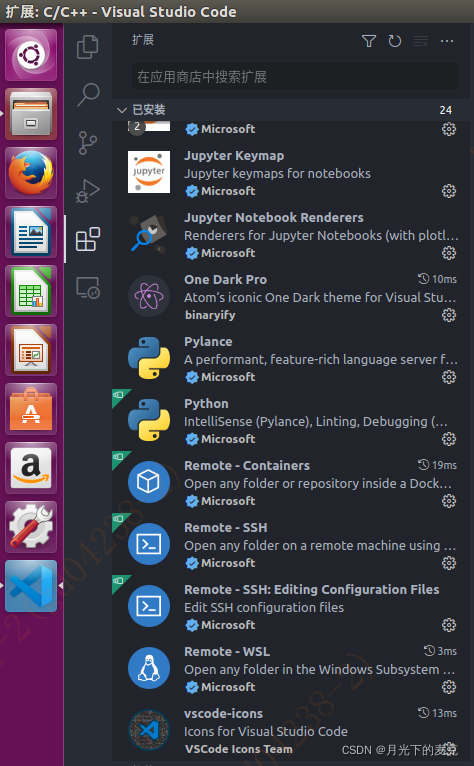474x766 pixels.
Task: Click Remote - WSL 3ms activation time
Action: (440, 651)
